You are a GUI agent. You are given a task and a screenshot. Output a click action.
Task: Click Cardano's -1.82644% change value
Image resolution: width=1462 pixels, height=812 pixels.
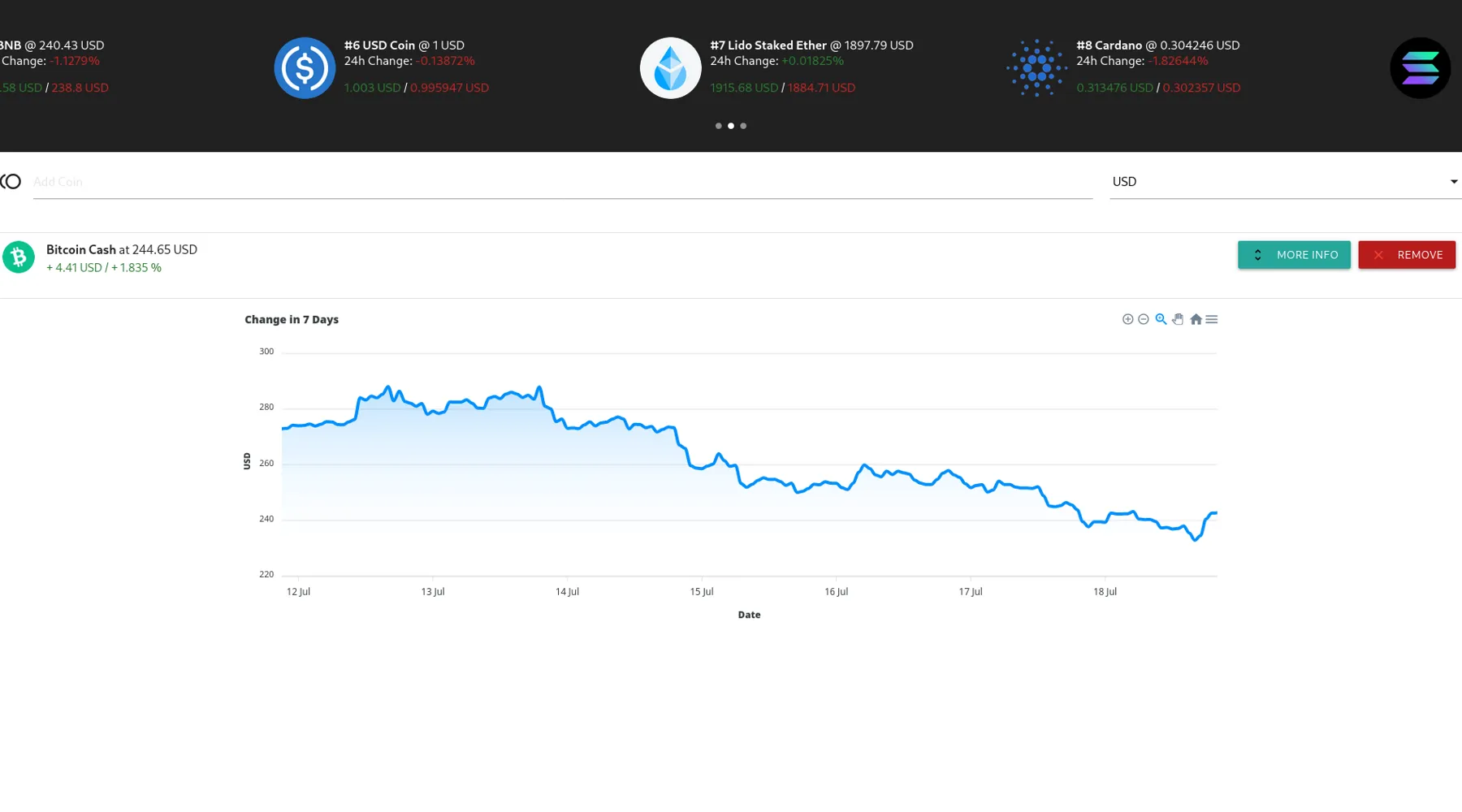click(x=1178, y=61)
